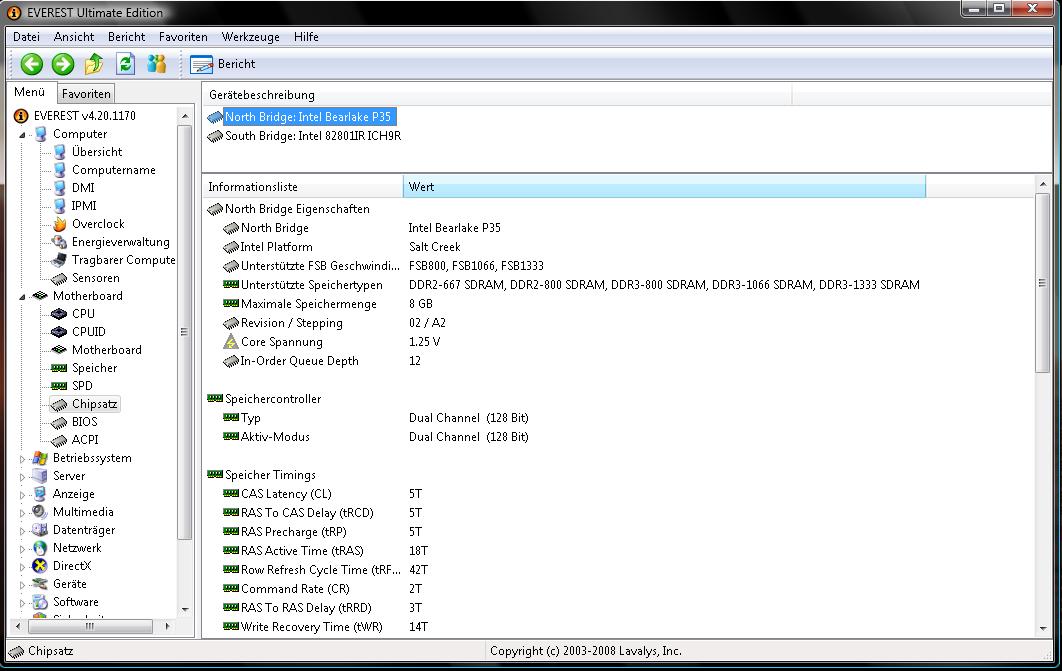Click the BIOS icon in tree
Image resolution: width=1062 pixels, height=671 pixels.
pos(60,422)
